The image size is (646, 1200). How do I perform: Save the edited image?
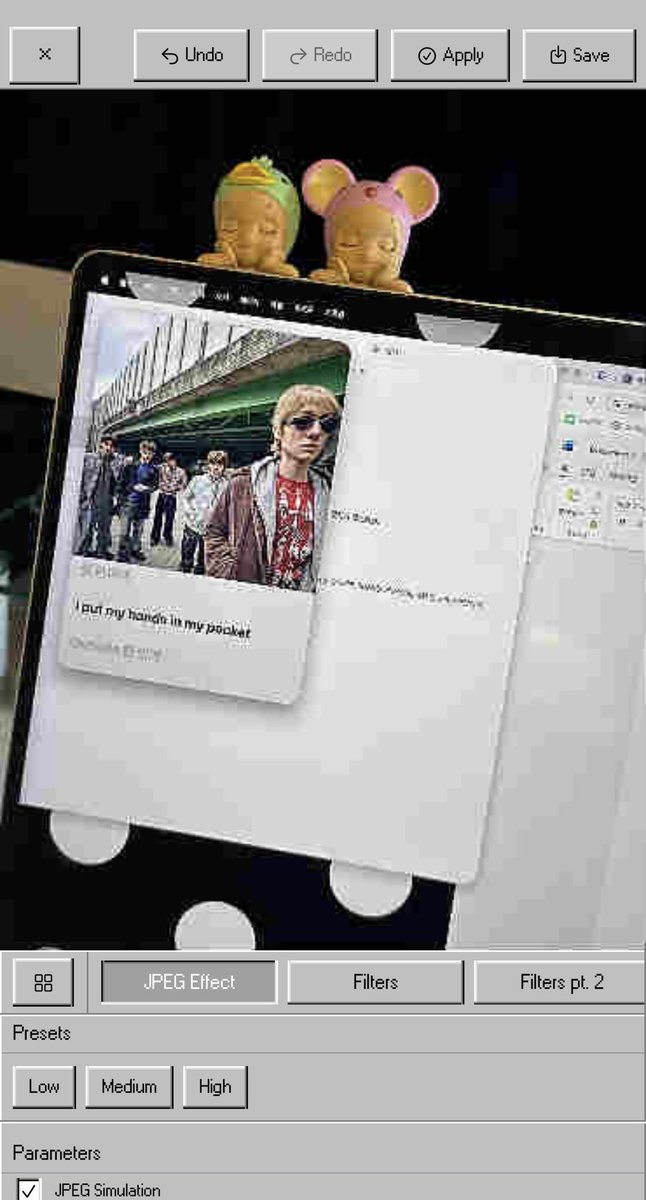coord(579,55)
